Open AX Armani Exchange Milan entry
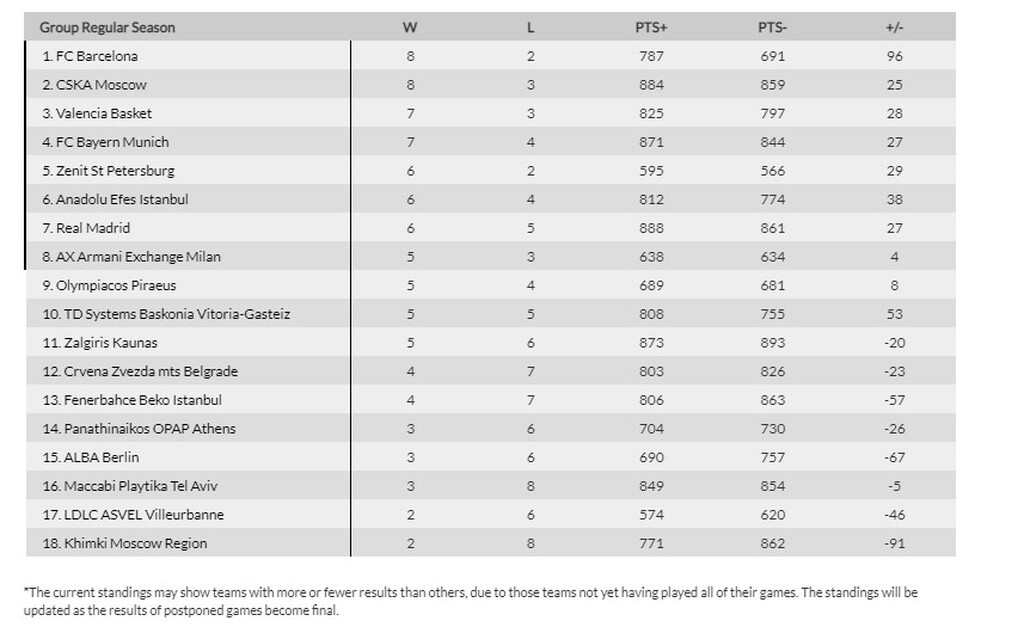1024x627 pixels. [x=137, y=257]
